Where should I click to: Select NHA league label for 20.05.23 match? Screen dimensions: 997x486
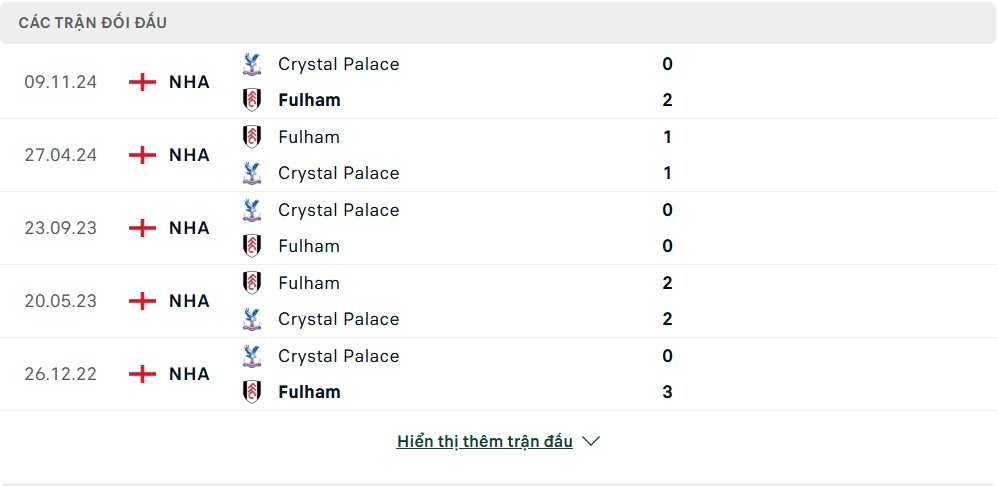(x=189, y=301)
